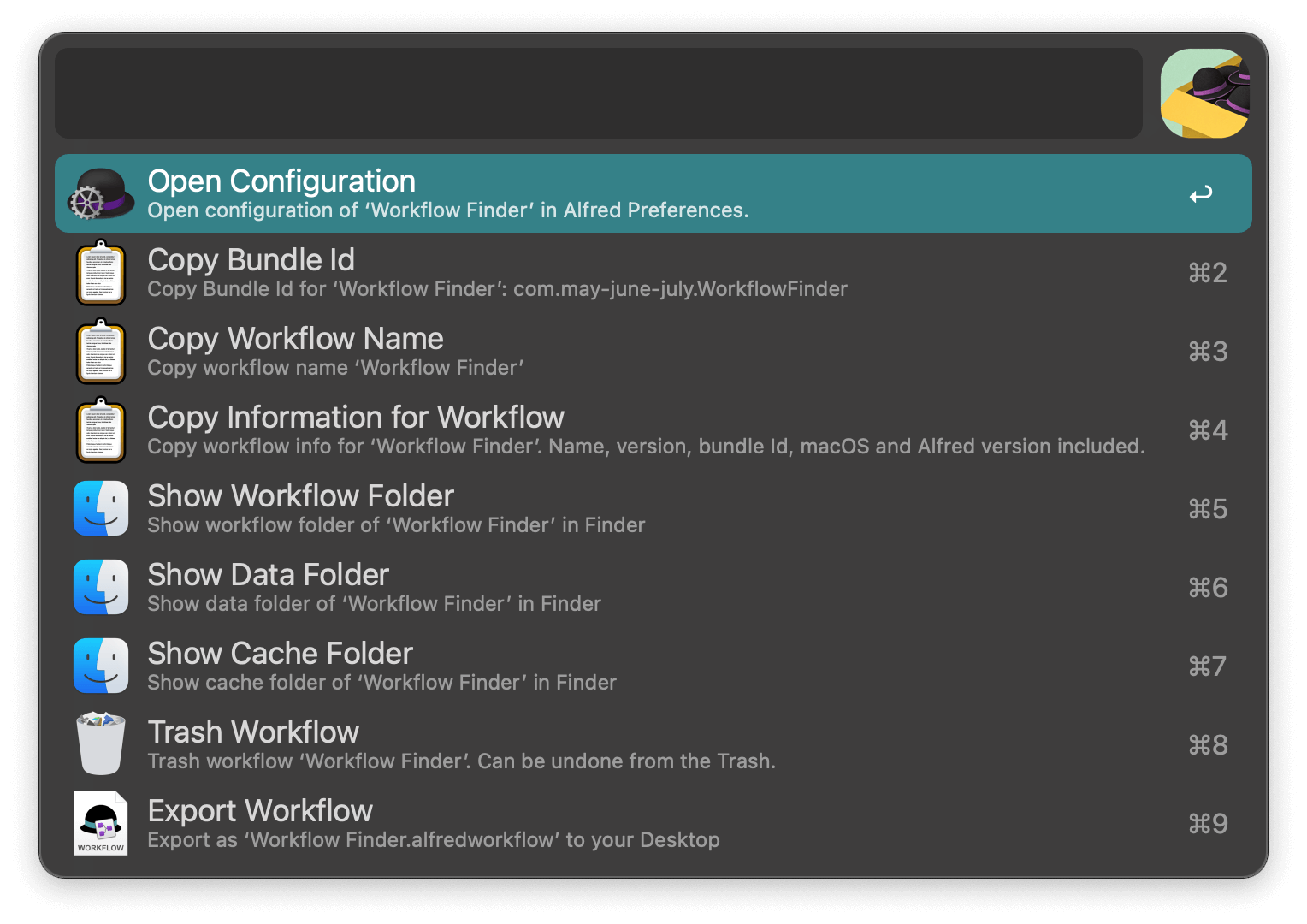Click subtitle 'Copy workflow name Workflow Finder'
Screen dimensions: 1307x924
335,368
